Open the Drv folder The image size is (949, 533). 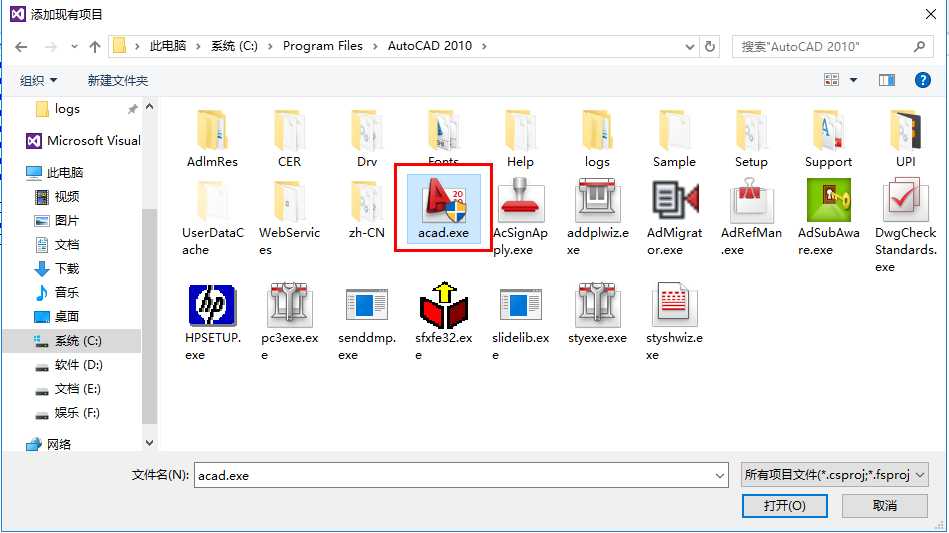(367, 130)
